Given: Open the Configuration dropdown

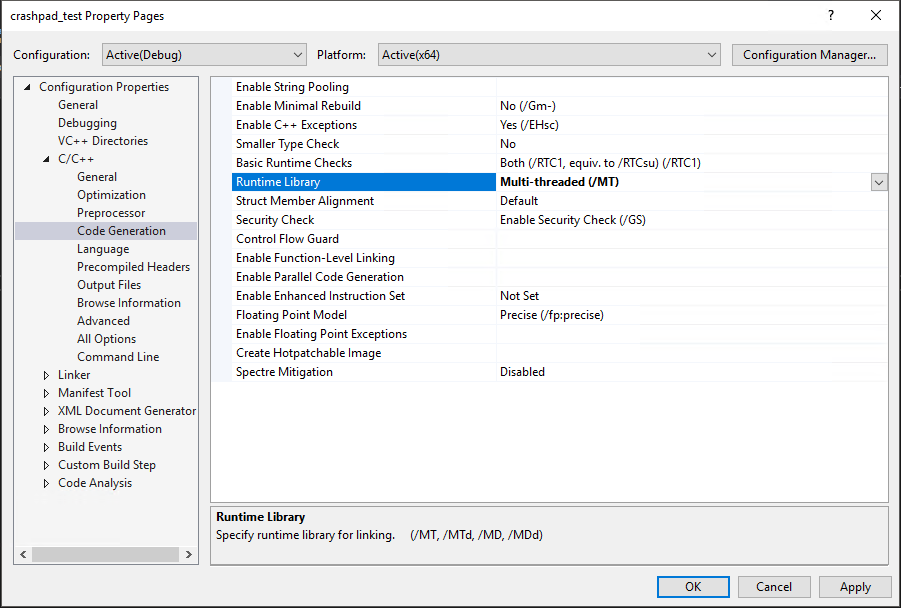Looking at the screenshot, I should (x=297, y=55).
